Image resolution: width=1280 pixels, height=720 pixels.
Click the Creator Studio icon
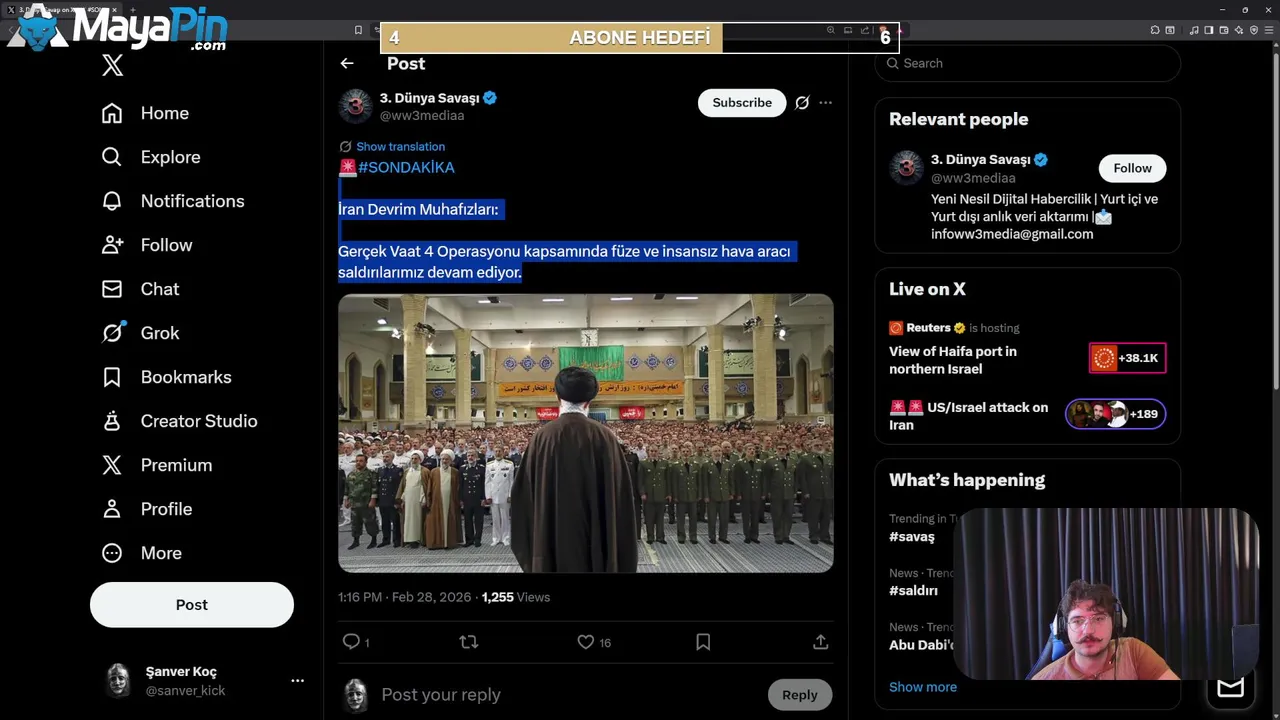pyautogui.click(x=112, y=421)
